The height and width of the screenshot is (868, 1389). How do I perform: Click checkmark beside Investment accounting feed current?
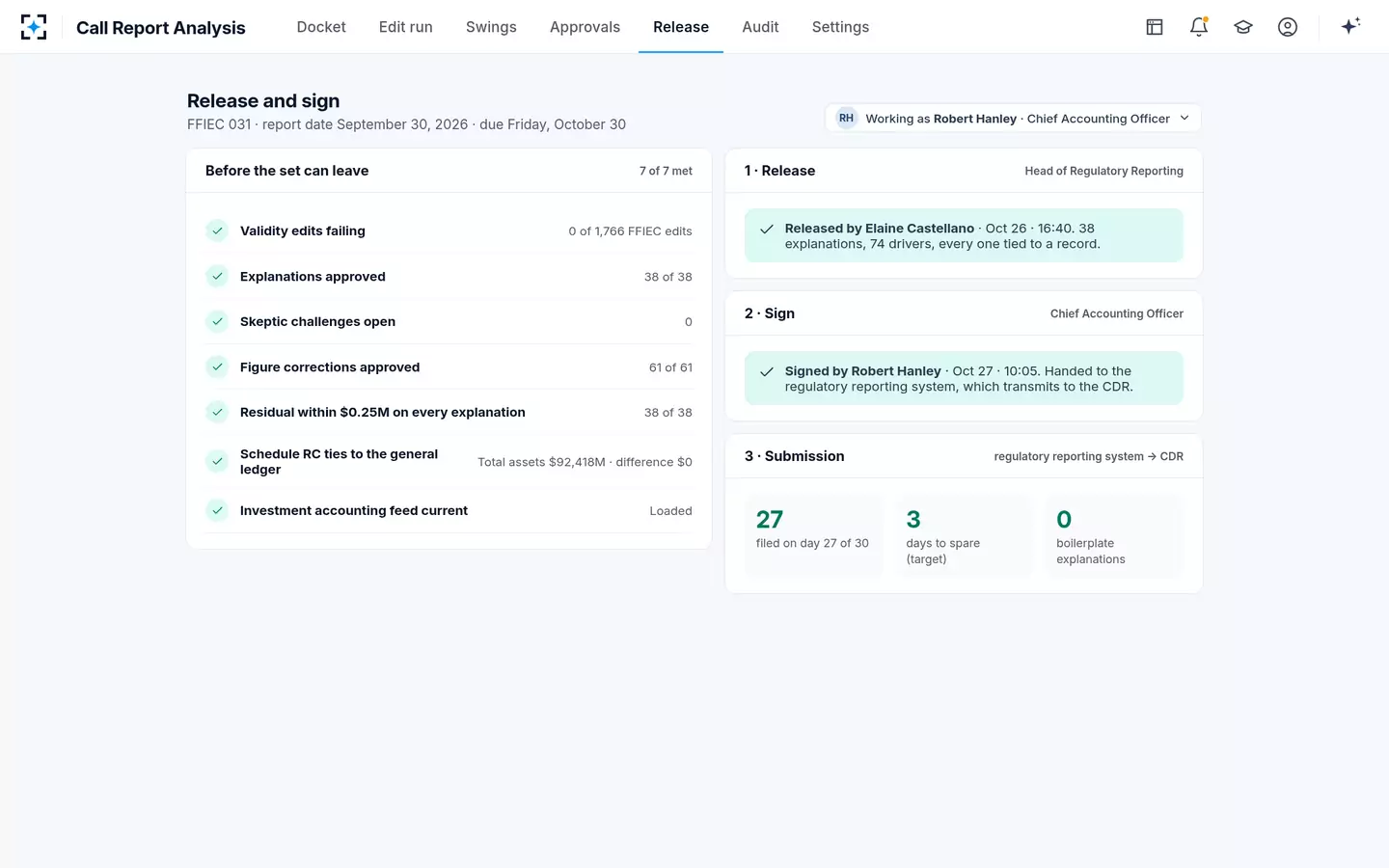pyautogui.click(x=217, y=510)
